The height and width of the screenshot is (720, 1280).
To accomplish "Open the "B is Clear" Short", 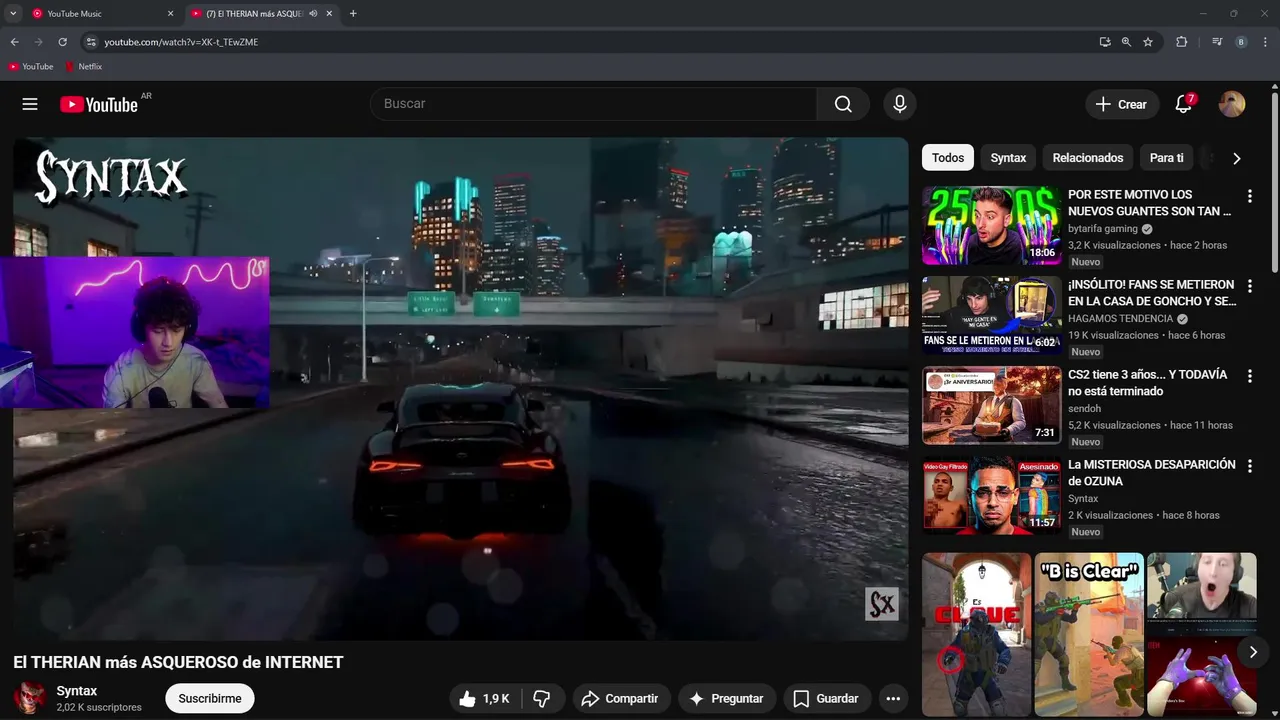I will (1089, 635).
